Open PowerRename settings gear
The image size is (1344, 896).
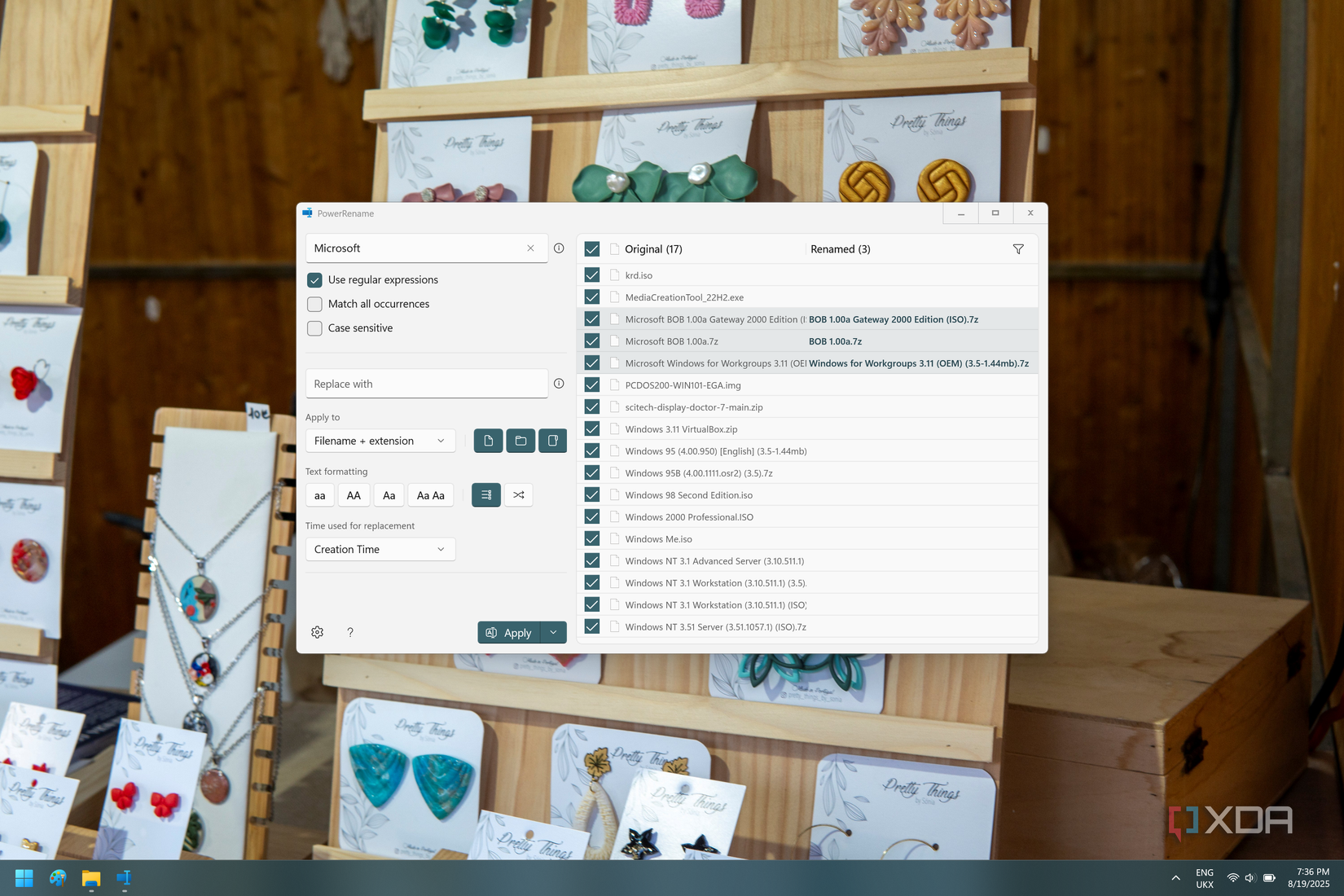[x=318, y=632]
